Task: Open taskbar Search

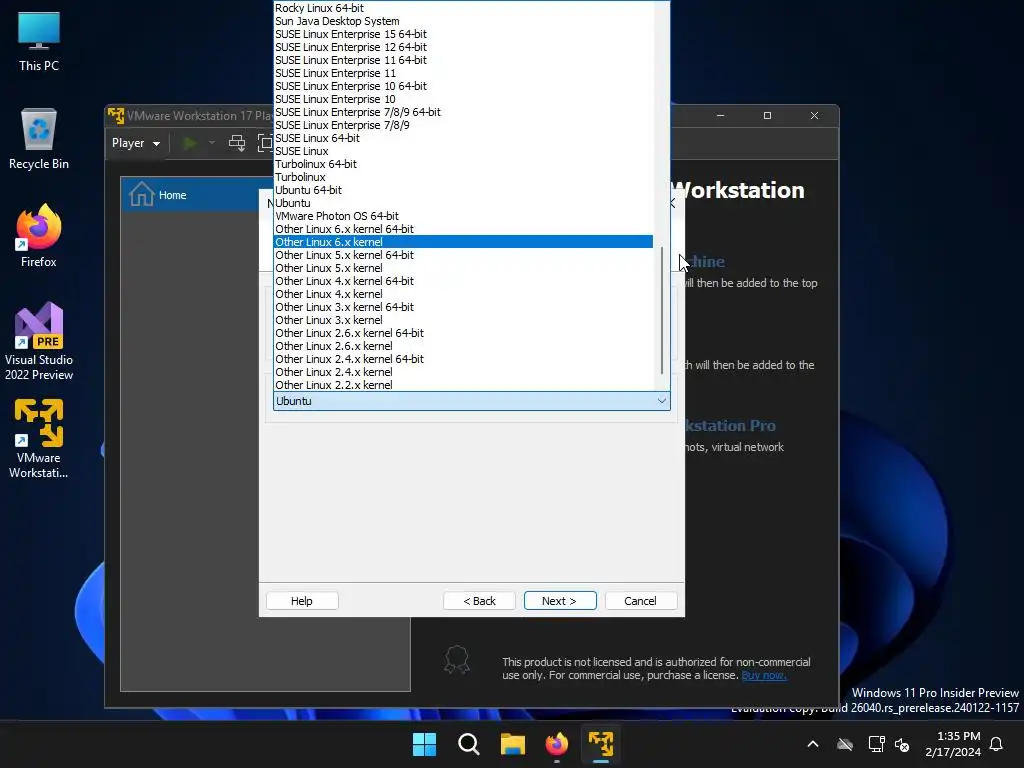Action: tap(468, 744)
